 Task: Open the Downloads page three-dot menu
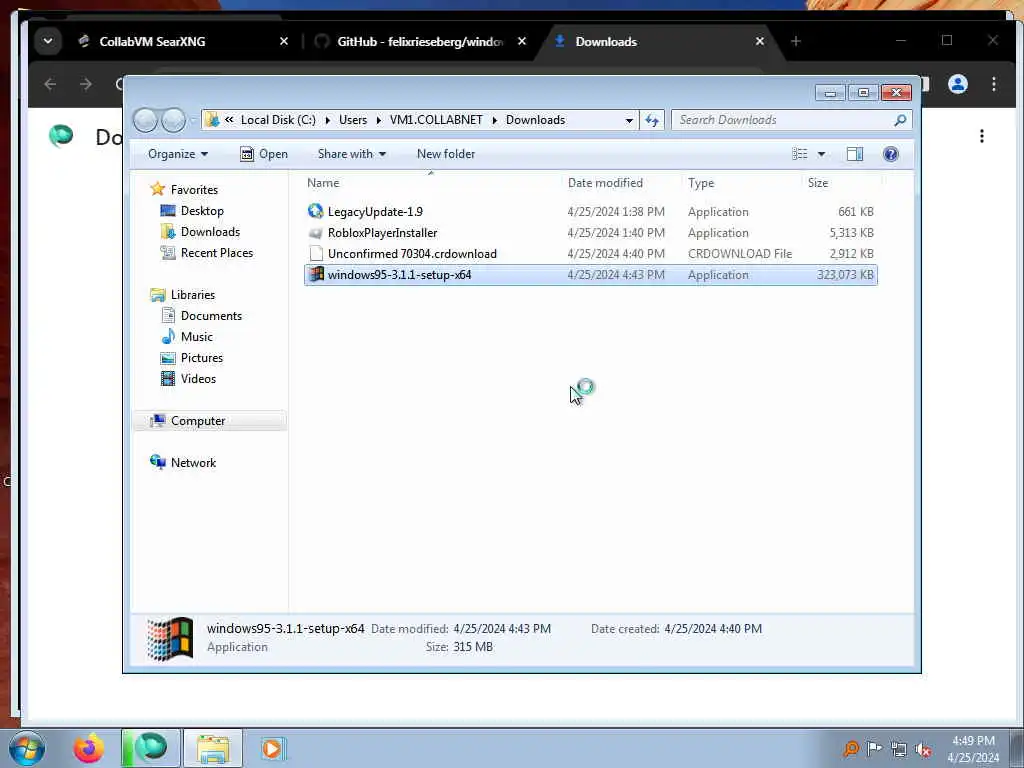[982, 136]
